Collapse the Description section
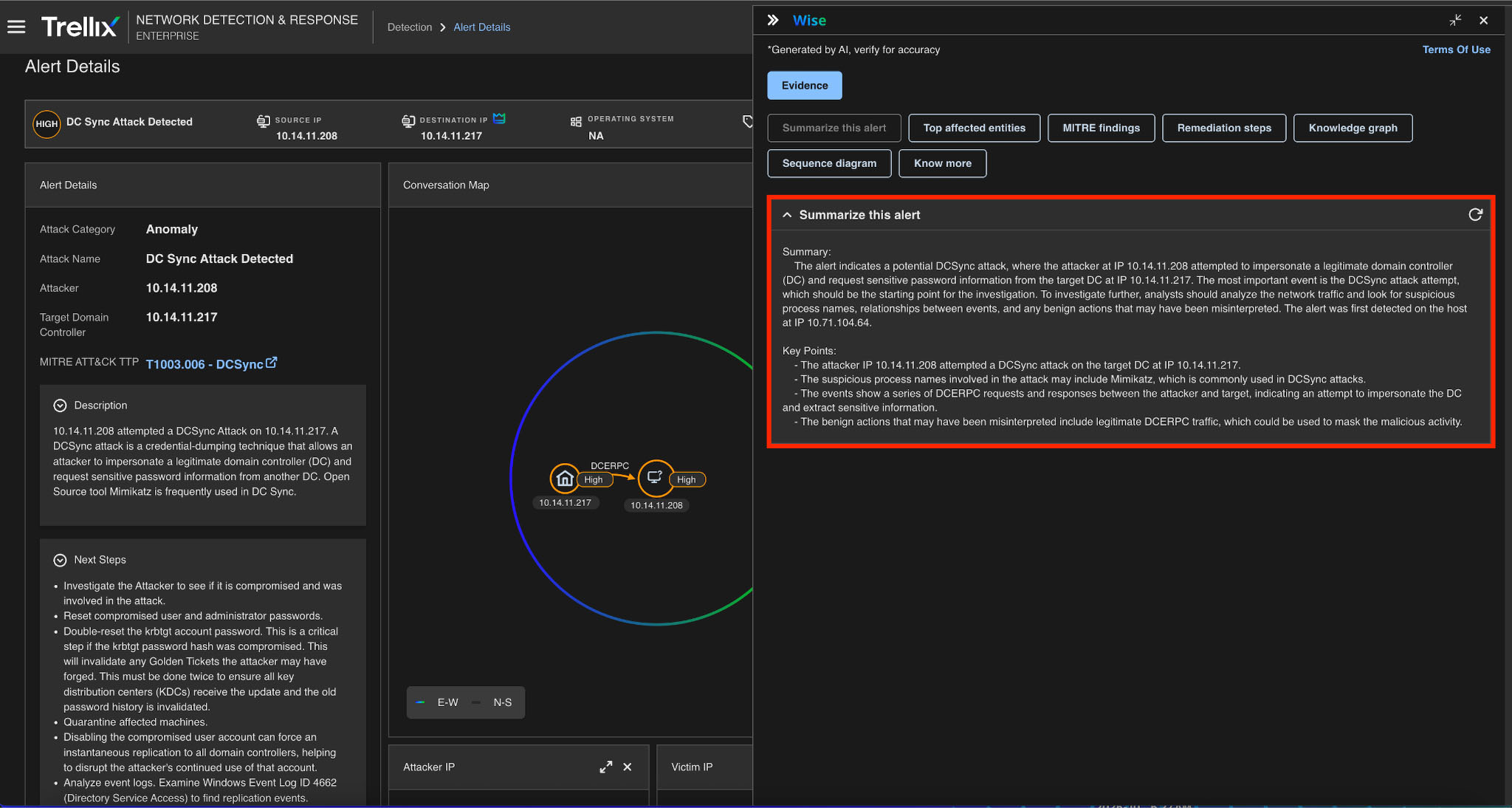 60,405
